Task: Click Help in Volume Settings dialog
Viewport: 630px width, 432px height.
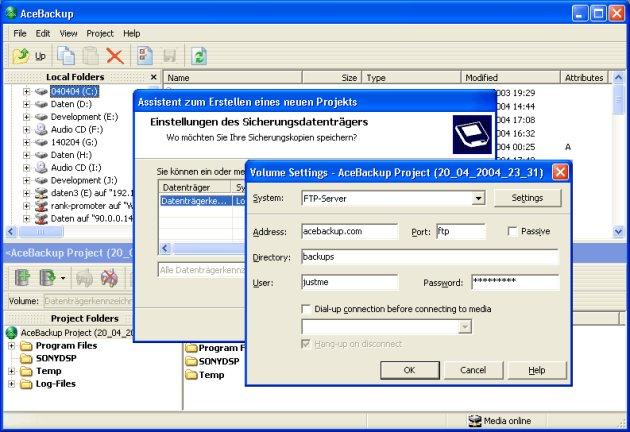Action: point(537,370)
